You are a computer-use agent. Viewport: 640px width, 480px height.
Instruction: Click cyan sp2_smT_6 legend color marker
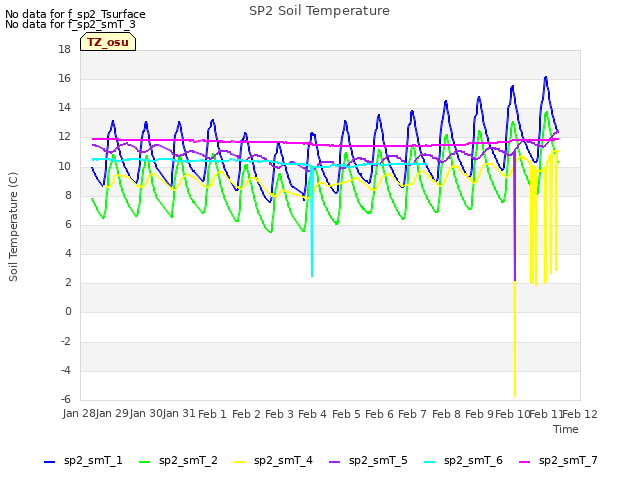[x=429, y=462]
